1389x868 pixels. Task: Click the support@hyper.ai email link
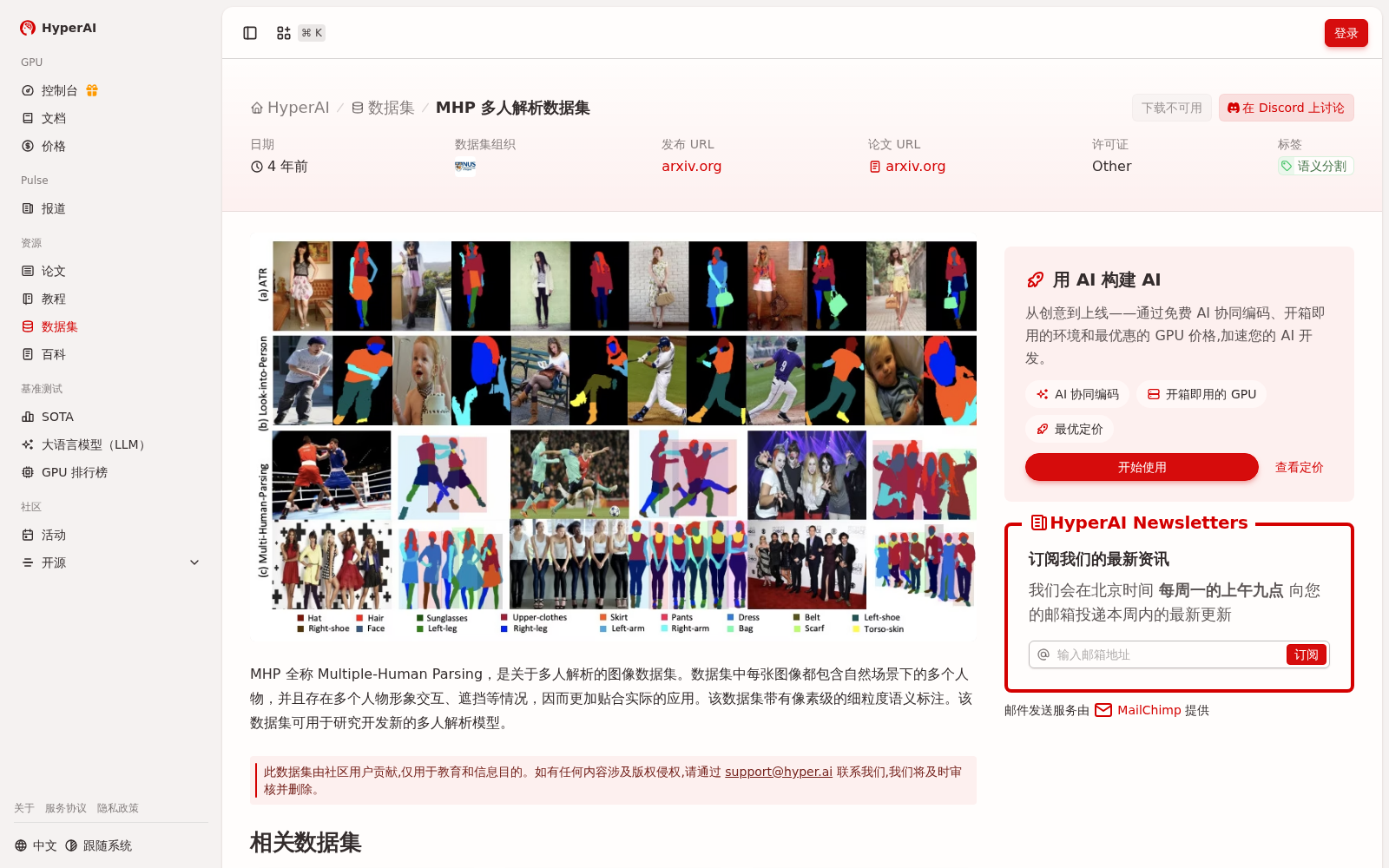pyautogui.click(x=779, y=772)
